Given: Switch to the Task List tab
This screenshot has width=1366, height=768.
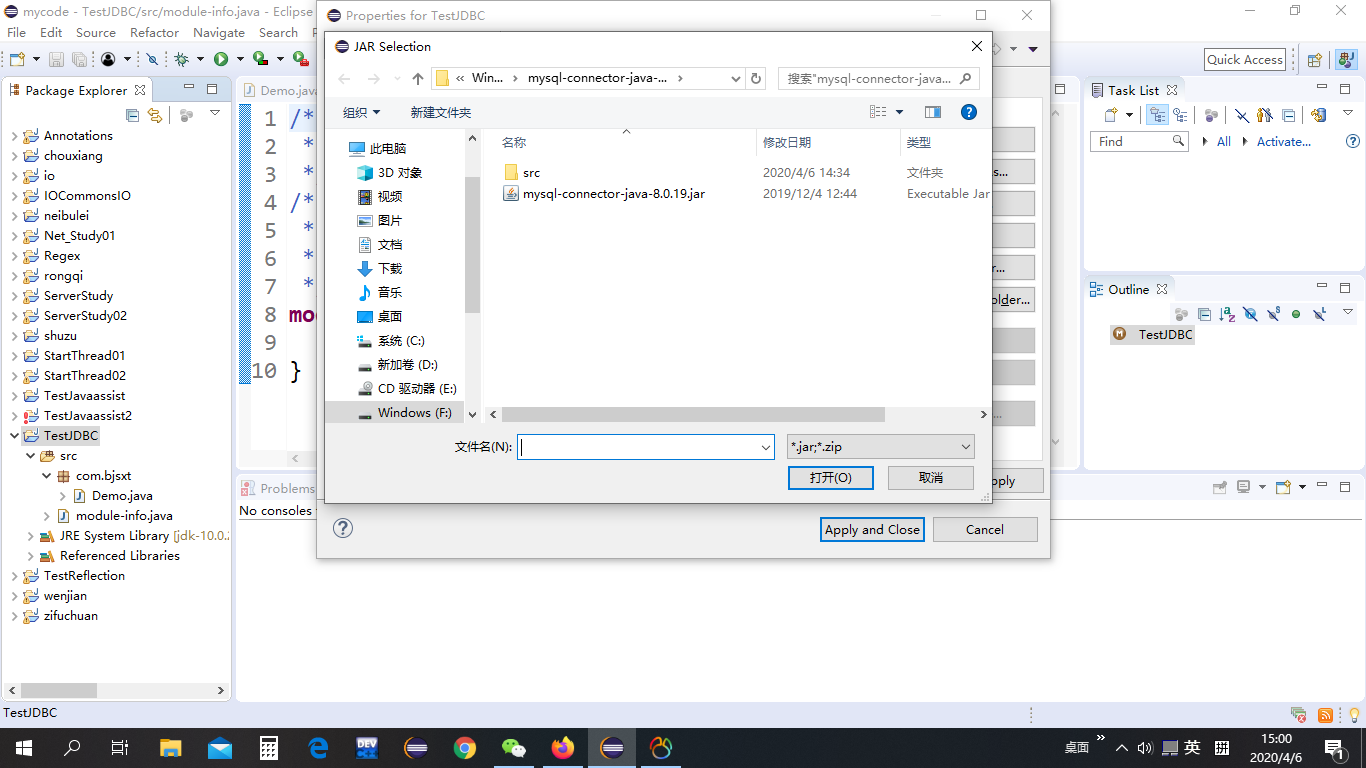Looking at the screenshot, I should 1134,90.
